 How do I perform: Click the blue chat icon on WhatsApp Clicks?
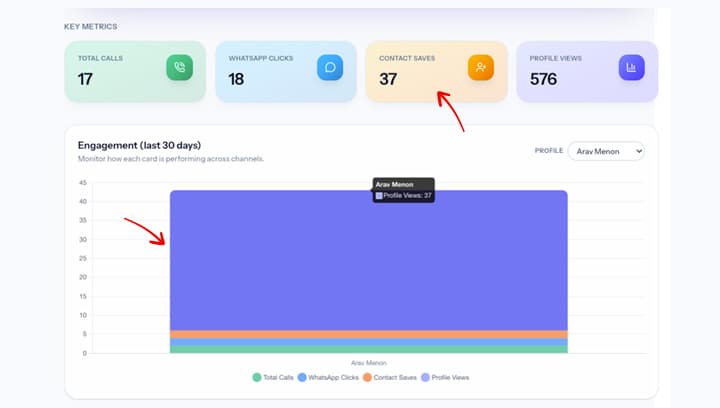tap(330, 67)
